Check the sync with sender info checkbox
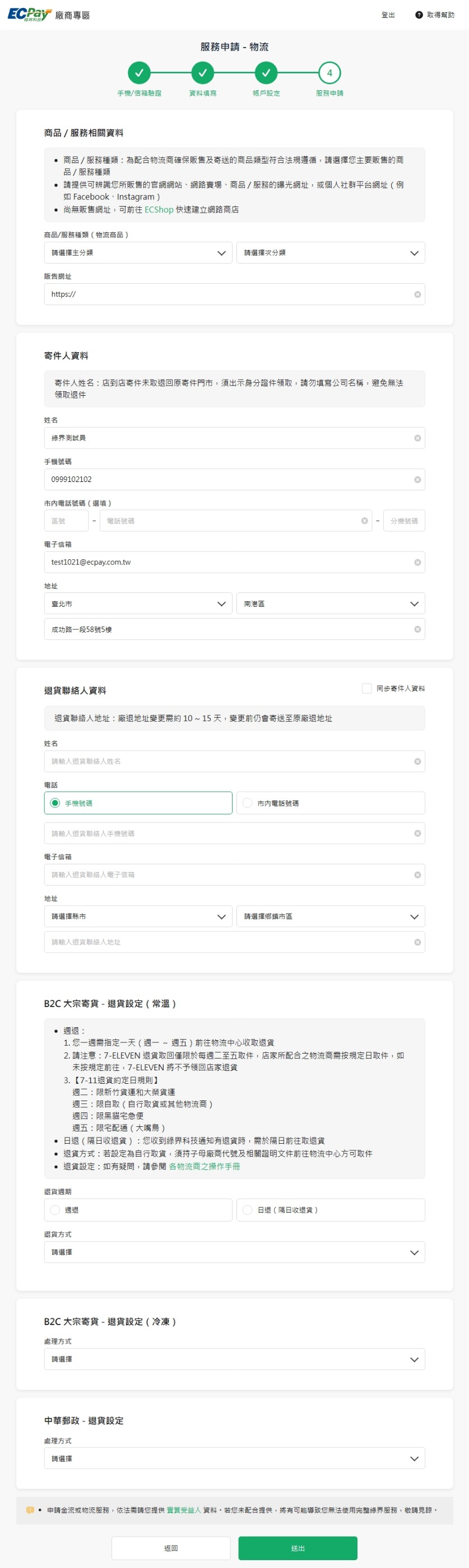This screenshot has height=1568, width=469. coord(366,689)
